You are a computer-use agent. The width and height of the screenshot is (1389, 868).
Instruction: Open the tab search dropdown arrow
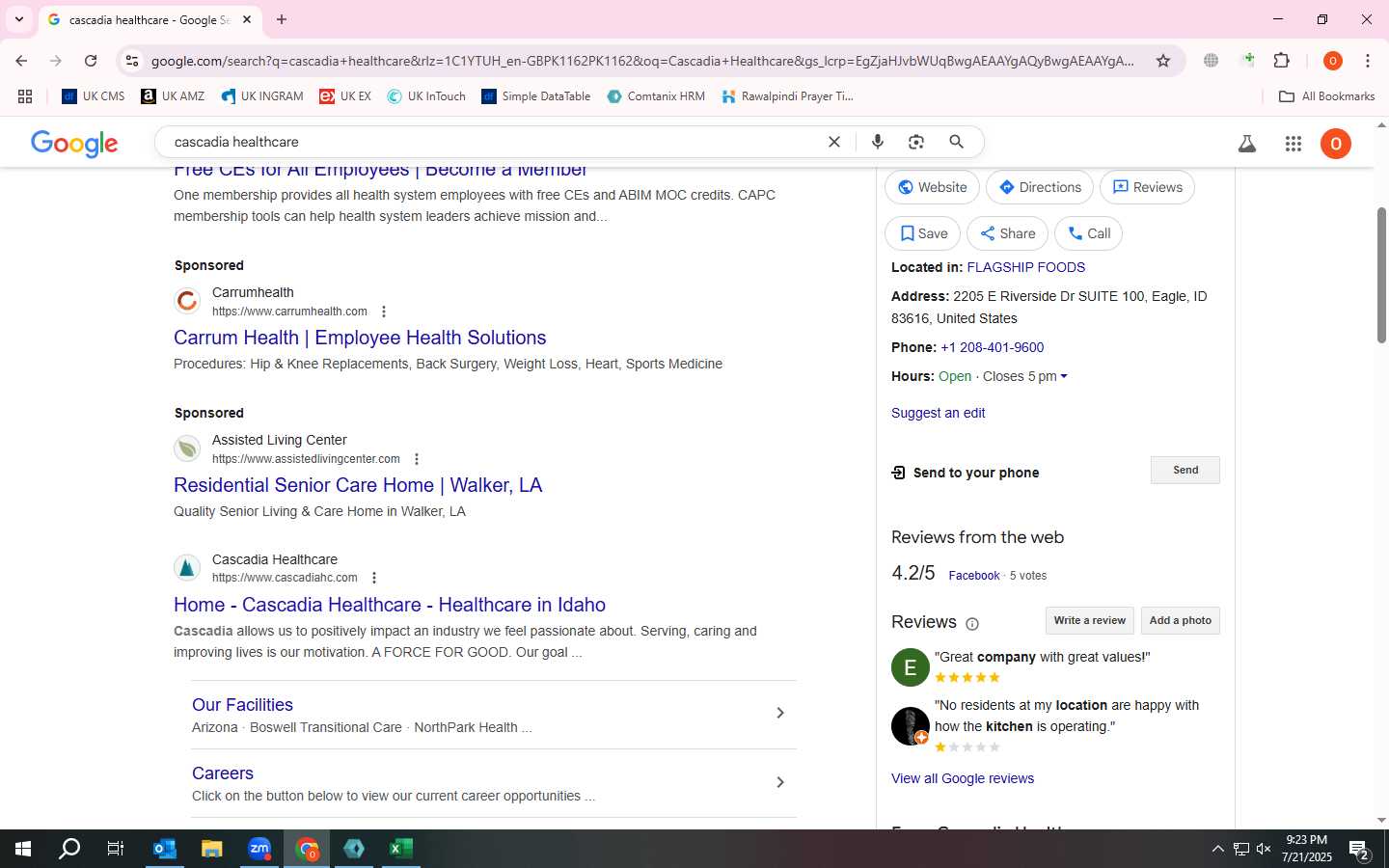tap(19, 19)
